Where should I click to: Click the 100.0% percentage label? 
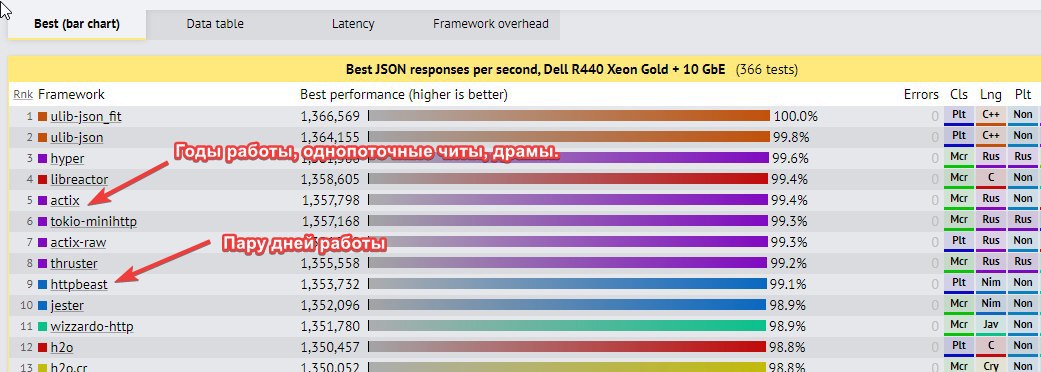point(795,116)
